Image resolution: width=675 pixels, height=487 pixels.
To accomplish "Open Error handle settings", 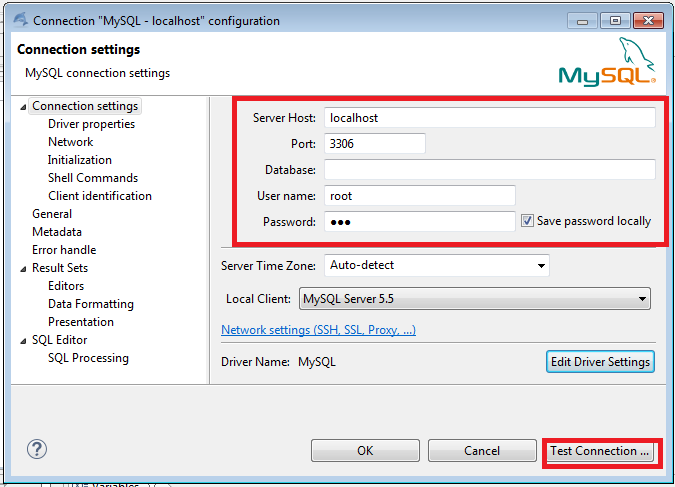I will pos(64,250).
